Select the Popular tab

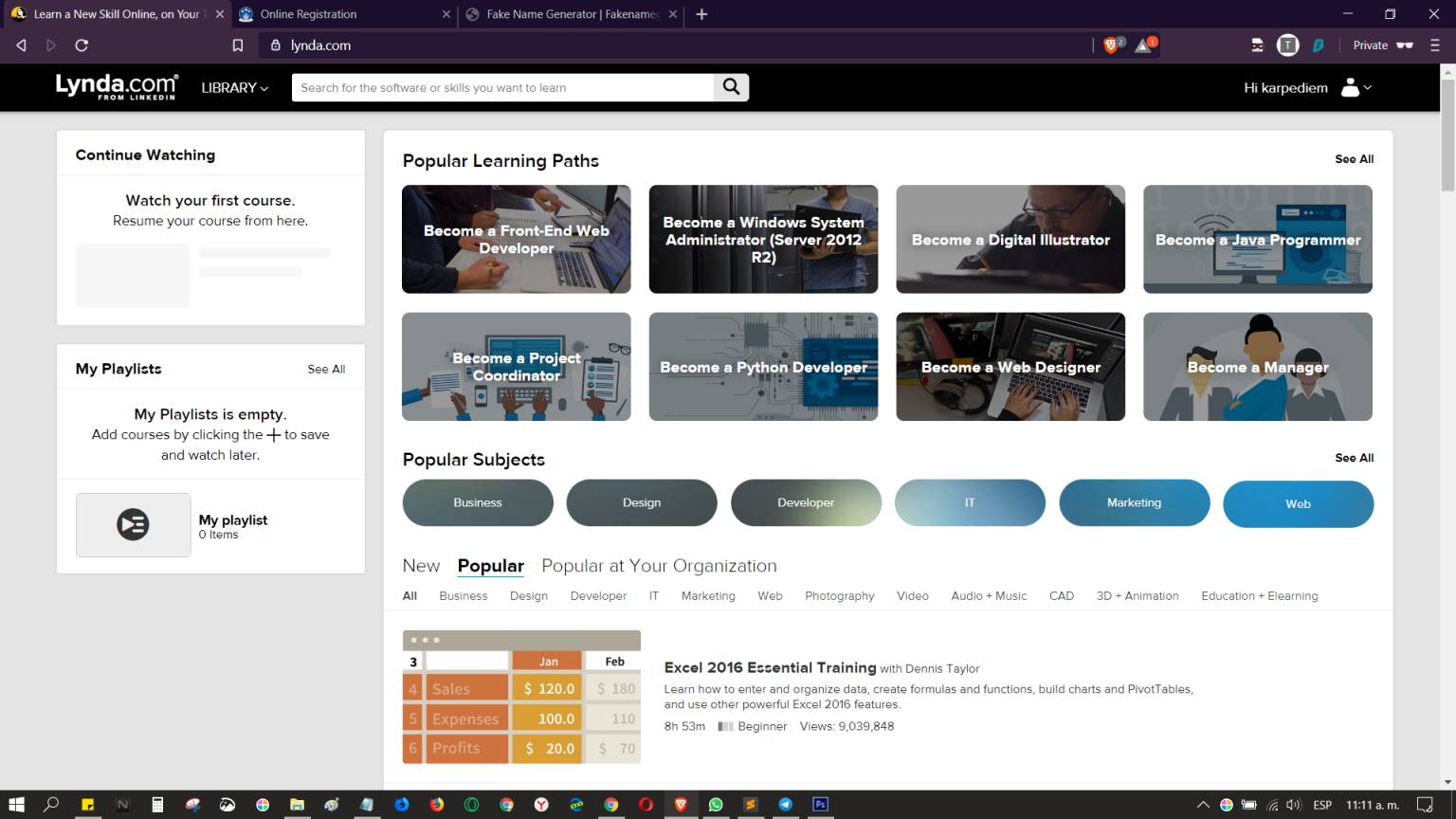[491, 566]
